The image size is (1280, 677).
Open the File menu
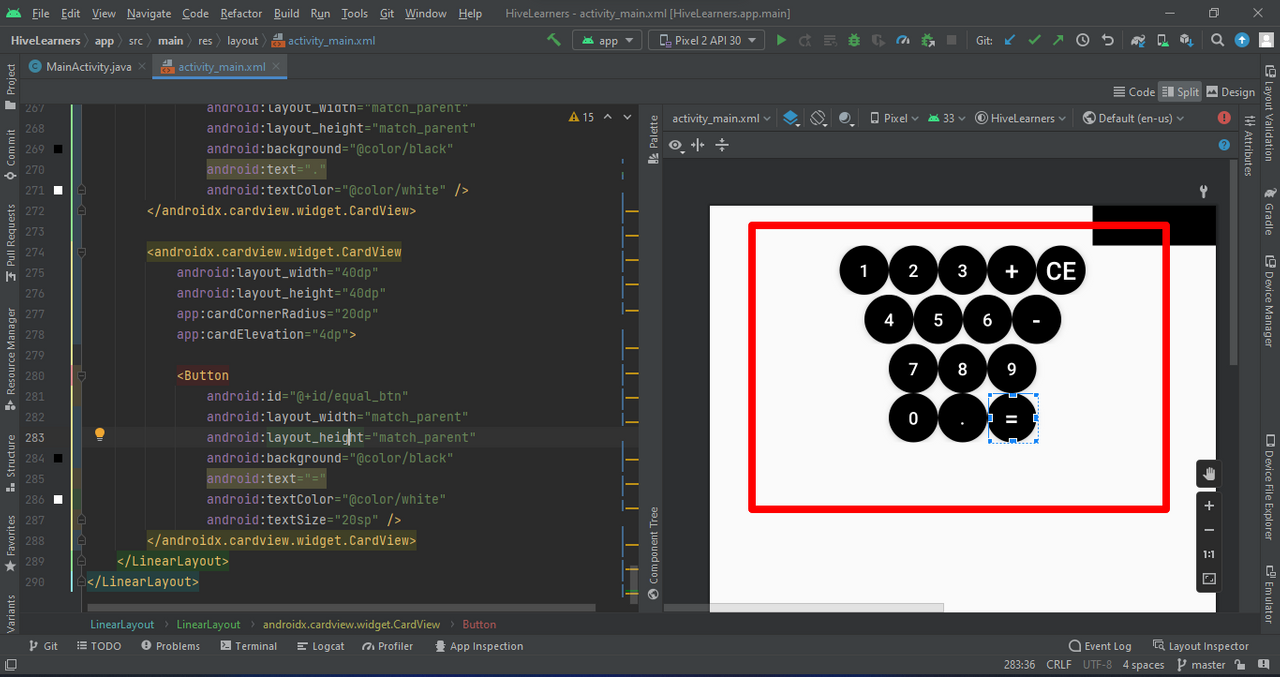40,13
